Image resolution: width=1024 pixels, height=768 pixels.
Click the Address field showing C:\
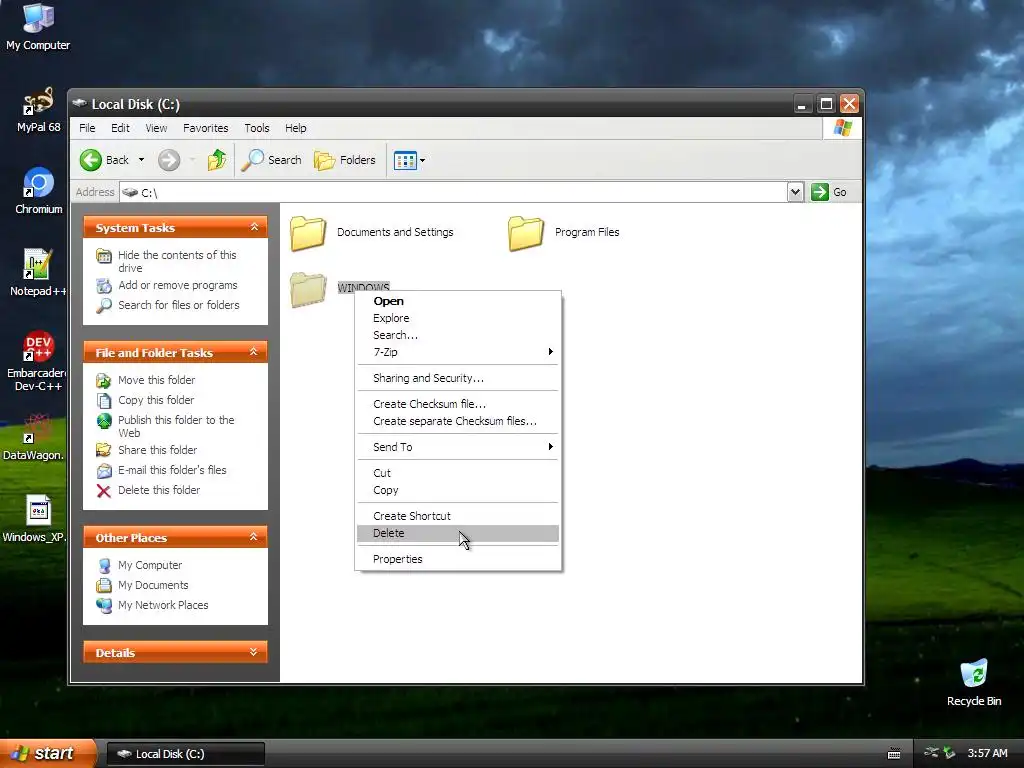tap(454, 192)
